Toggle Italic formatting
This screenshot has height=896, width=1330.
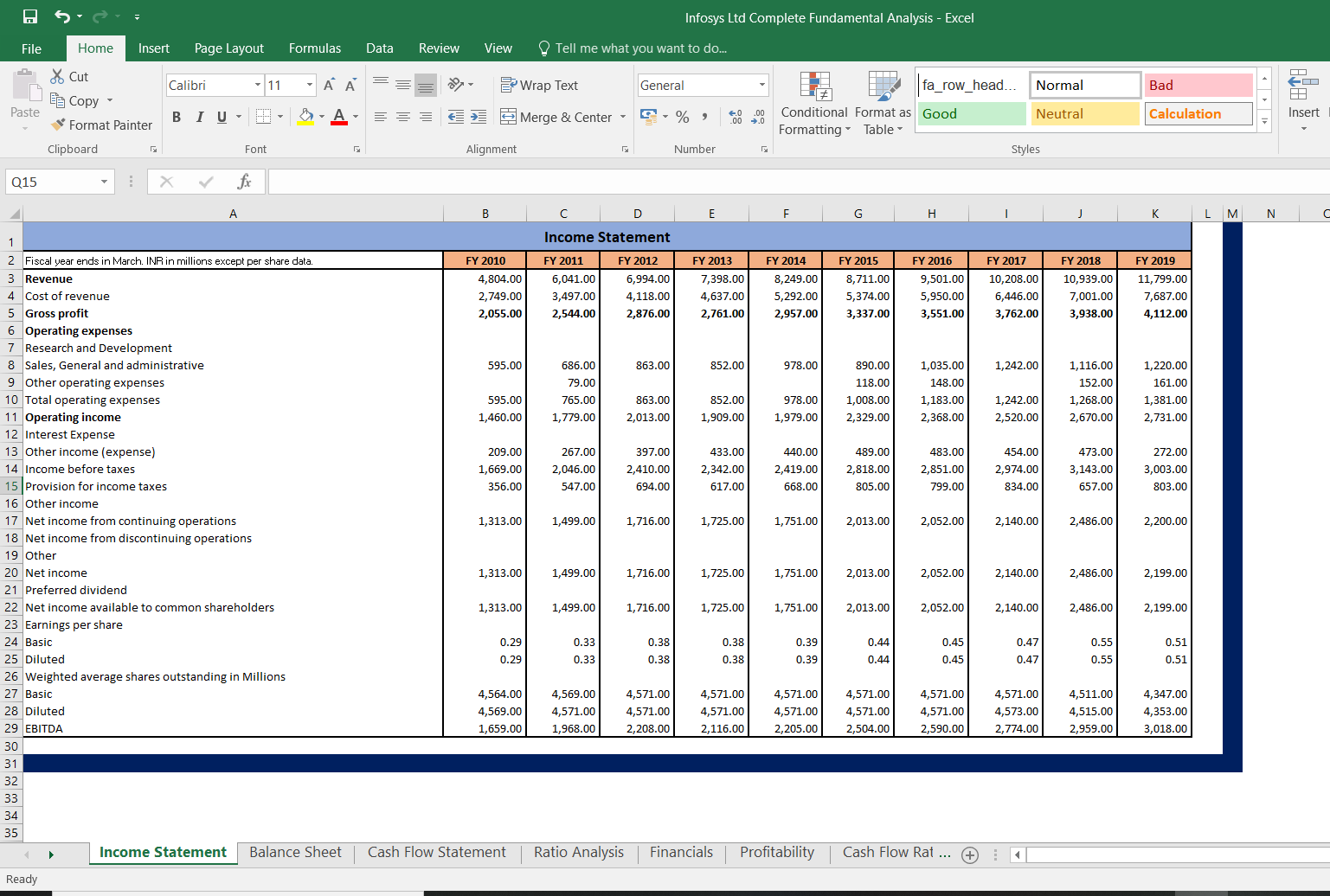[200, 117]
